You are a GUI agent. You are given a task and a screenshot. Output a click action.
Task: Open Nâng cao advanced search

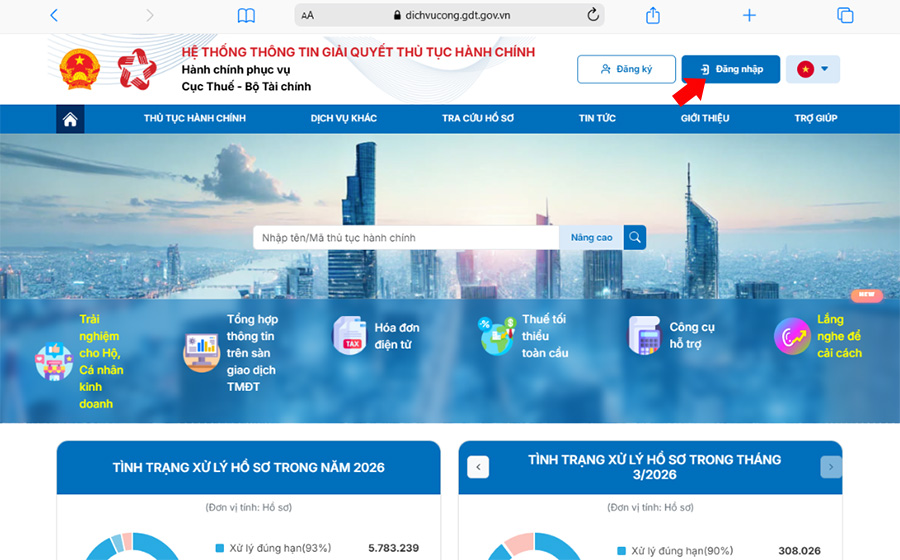[591, 237]
